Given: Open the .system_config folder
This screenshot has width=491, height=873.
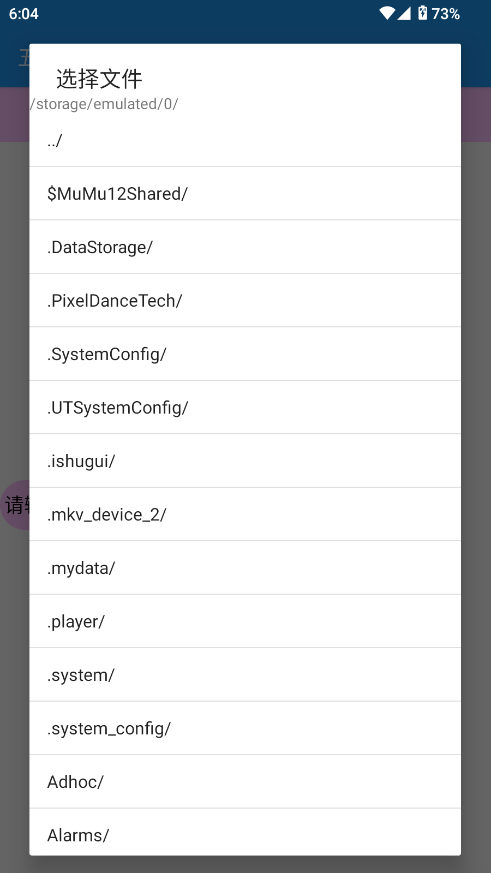Looking at the screenshot, I should [245, 728].
